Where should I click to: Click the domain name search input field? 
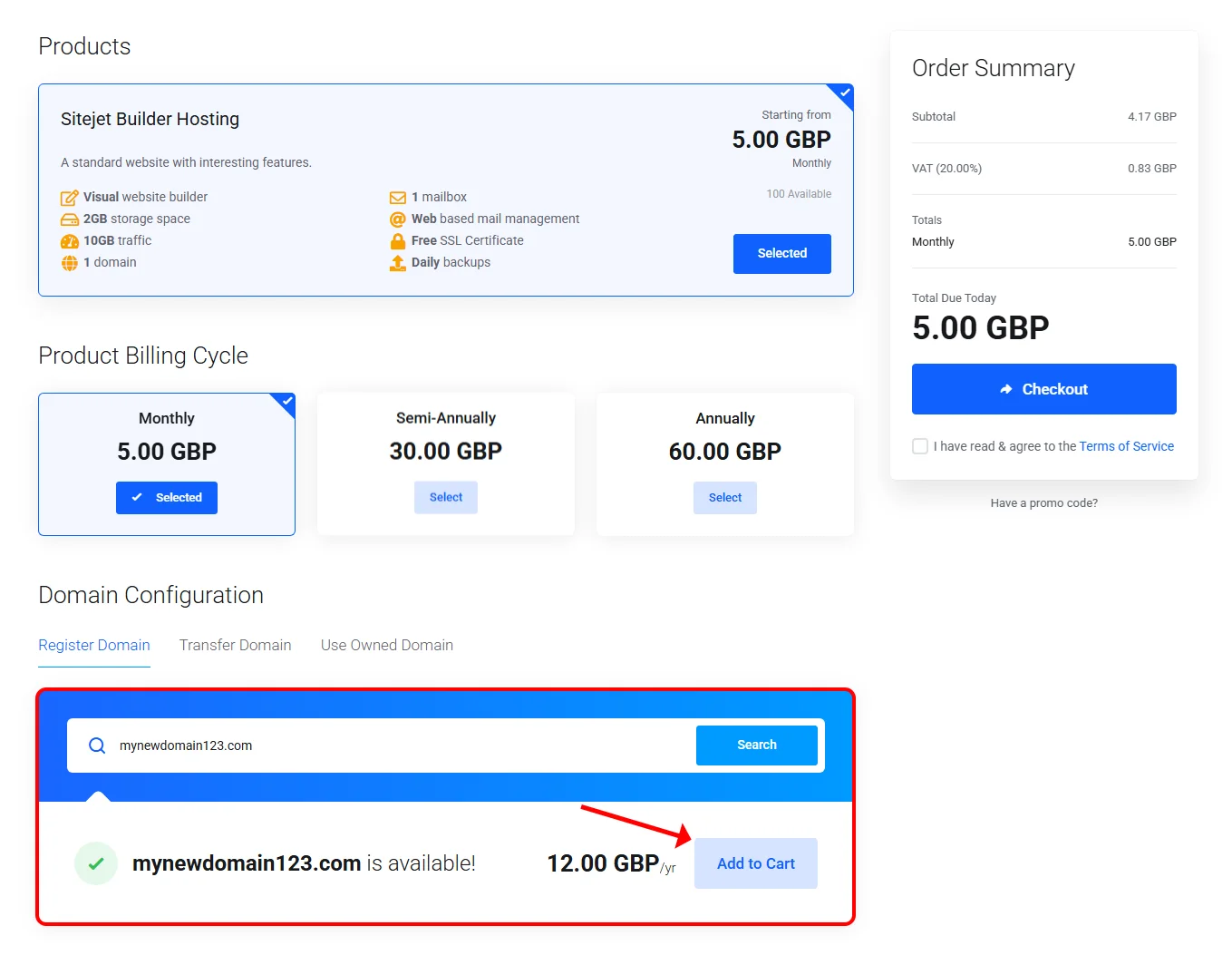[x=399, y=745]
